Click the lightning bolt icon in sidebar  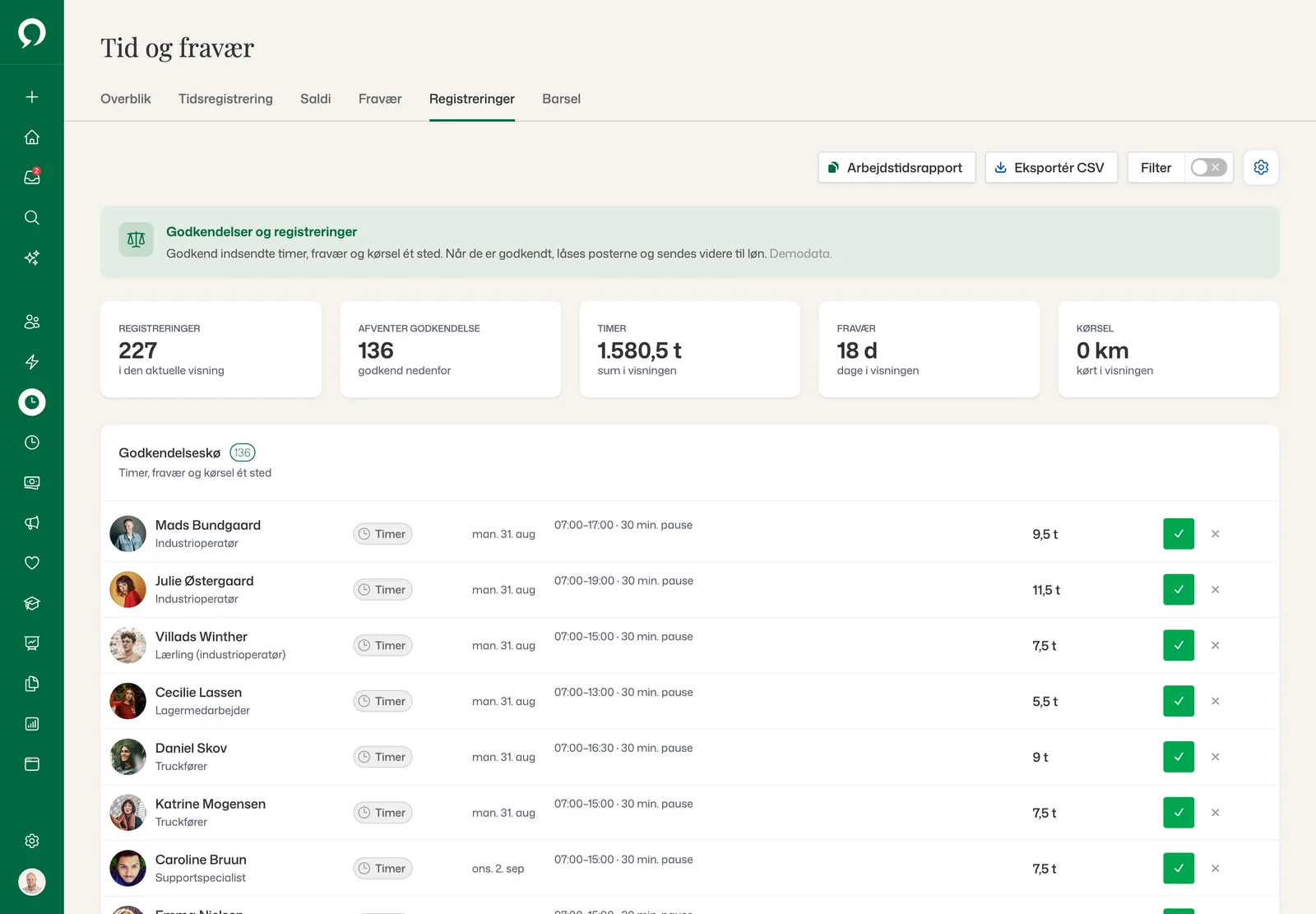point(32,362)
